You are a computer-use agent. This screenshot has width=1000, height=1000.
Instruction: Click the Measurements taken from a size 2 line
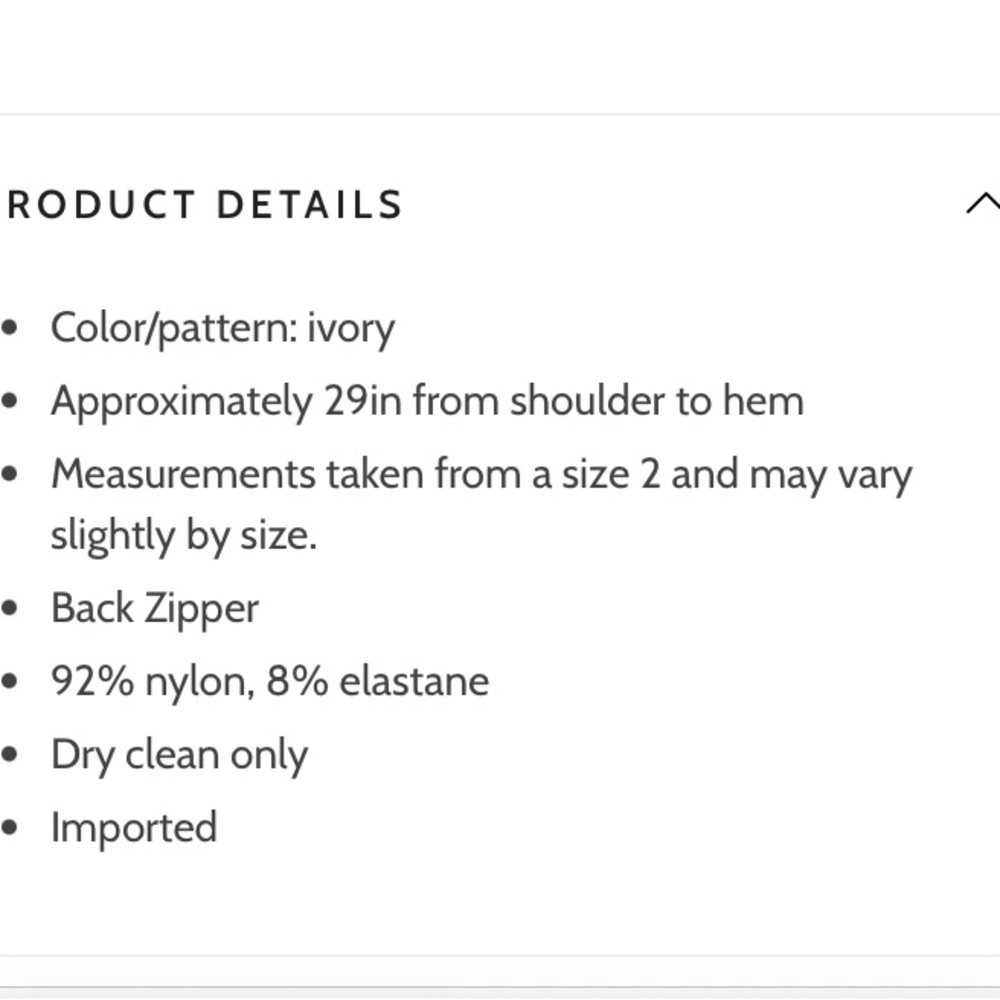pos(482,476)
